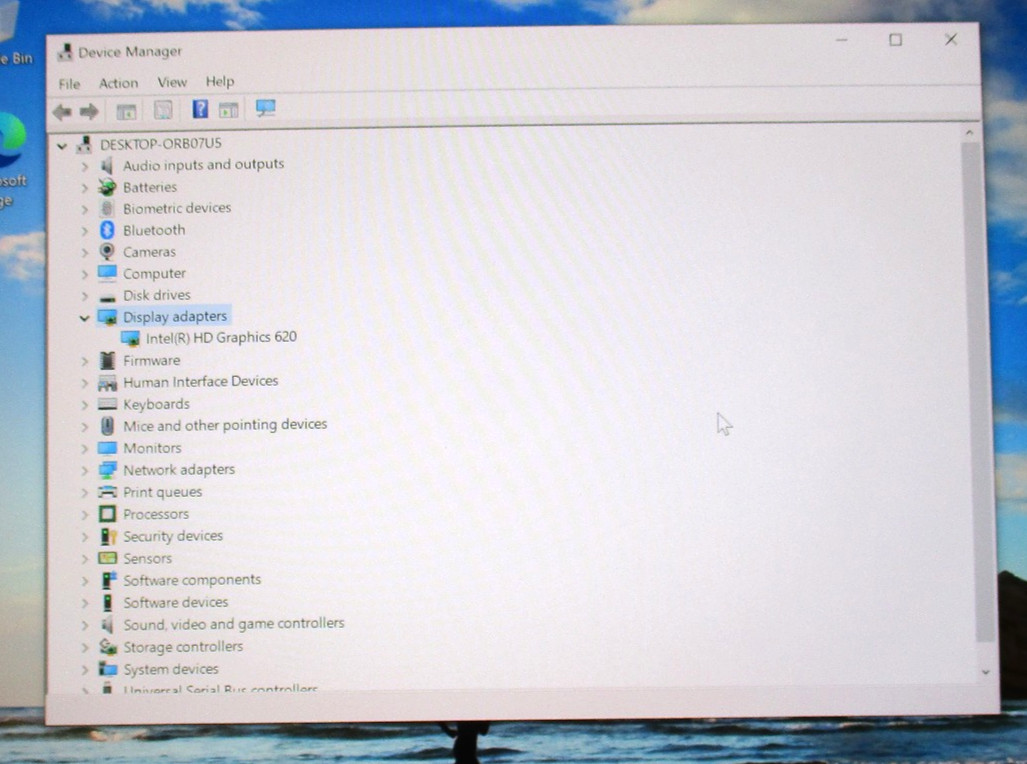Viewport: 1027px width, 764px height.
Task: Click the Cameras webcam icon
Action: point(107,252)
